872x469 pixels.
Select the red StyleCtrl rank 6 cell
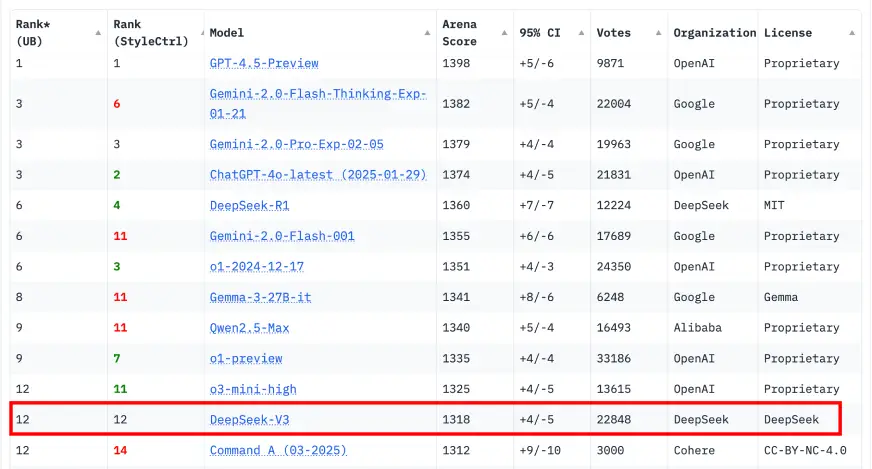pos(117,103)
